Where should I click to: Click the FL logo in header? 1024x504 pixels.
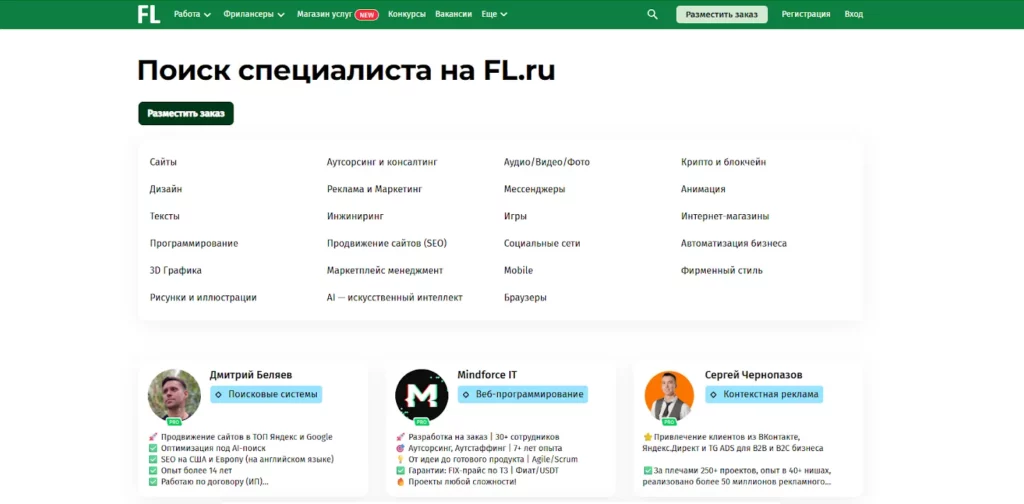point(149,14)
